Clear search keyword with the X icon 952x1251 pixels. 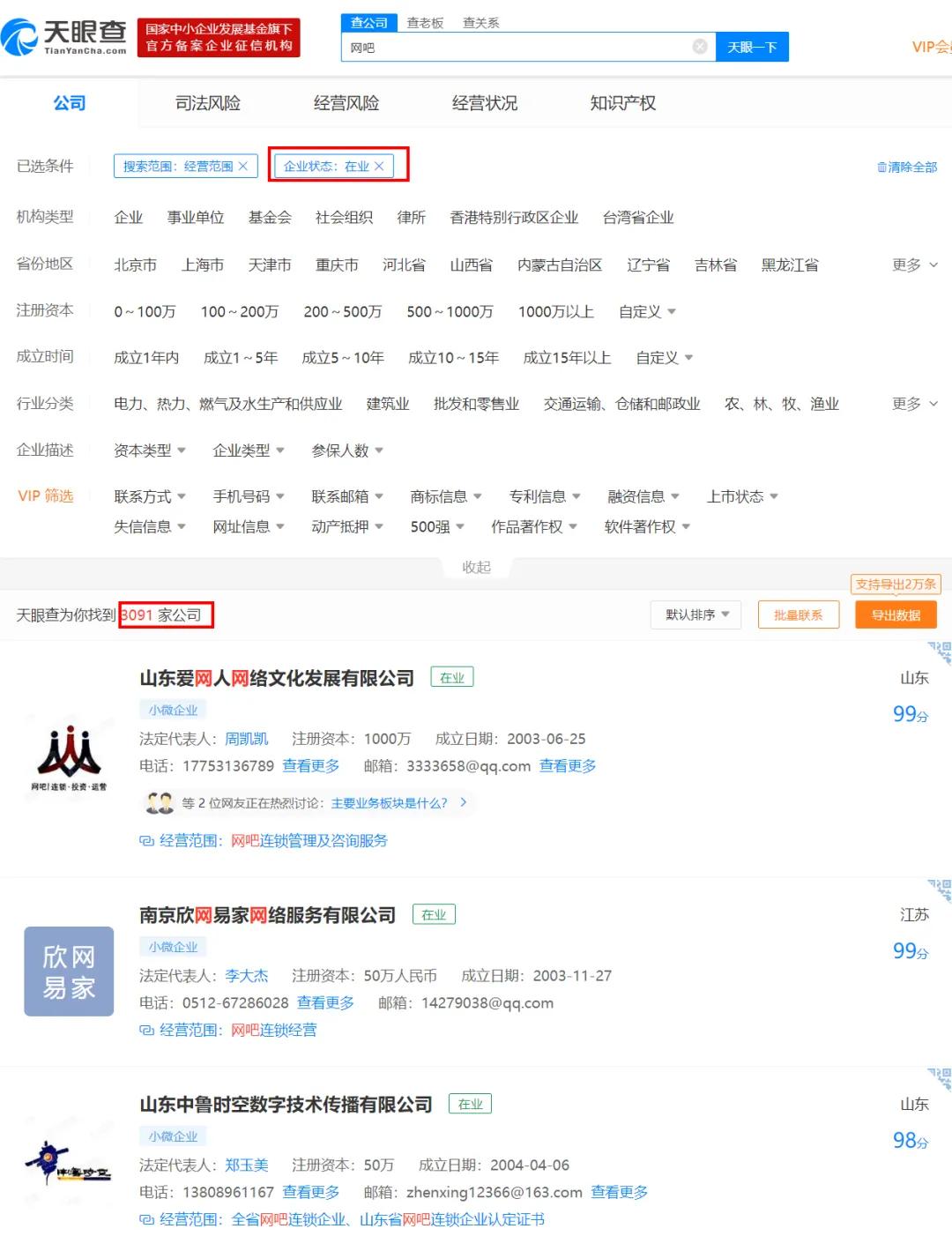pyautogui.click(x=700, y=47)
